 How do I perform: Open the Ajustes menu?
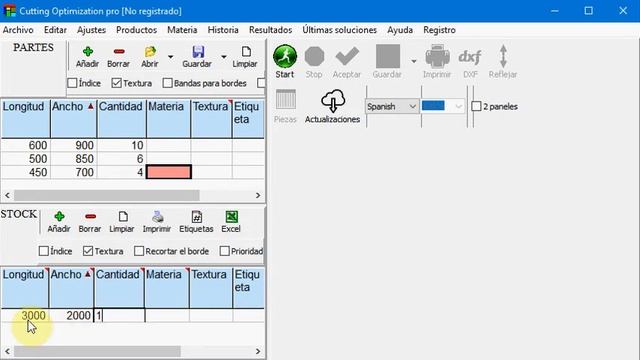coord(91,30)
